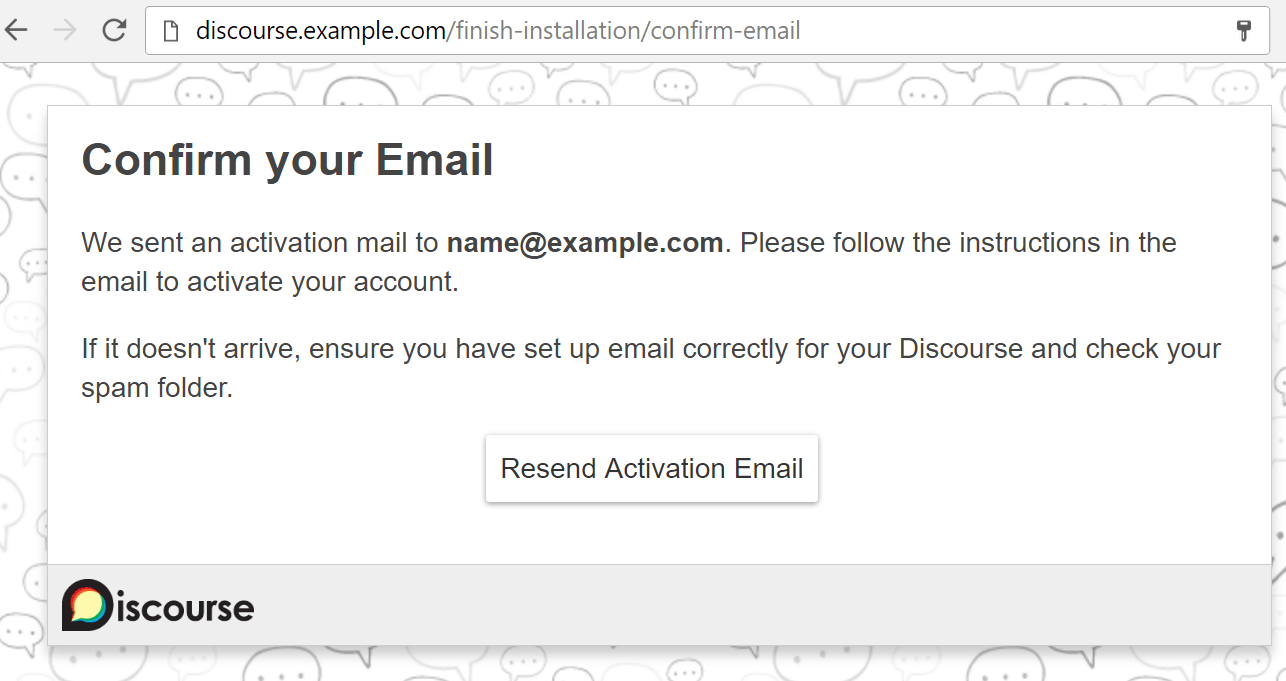Click the Discourse speech bubble logo
Screen dimensions: 1286x681
[86, 605]
